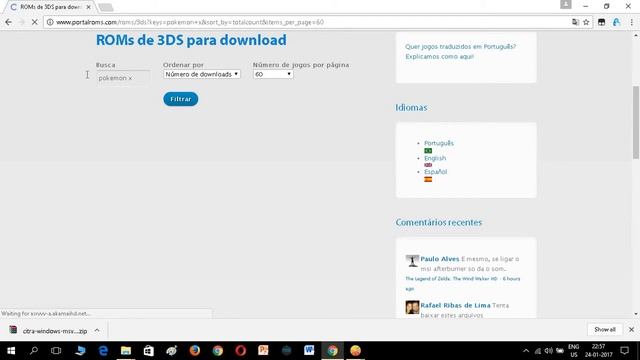Switch site language to English

(x=435, y=158)
